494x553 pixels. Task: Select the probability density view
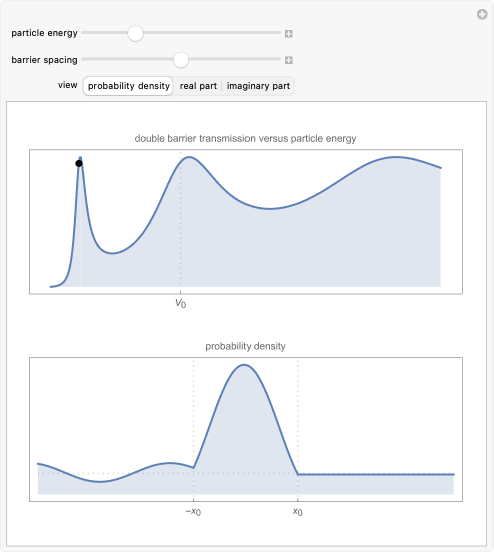point(128,86)
